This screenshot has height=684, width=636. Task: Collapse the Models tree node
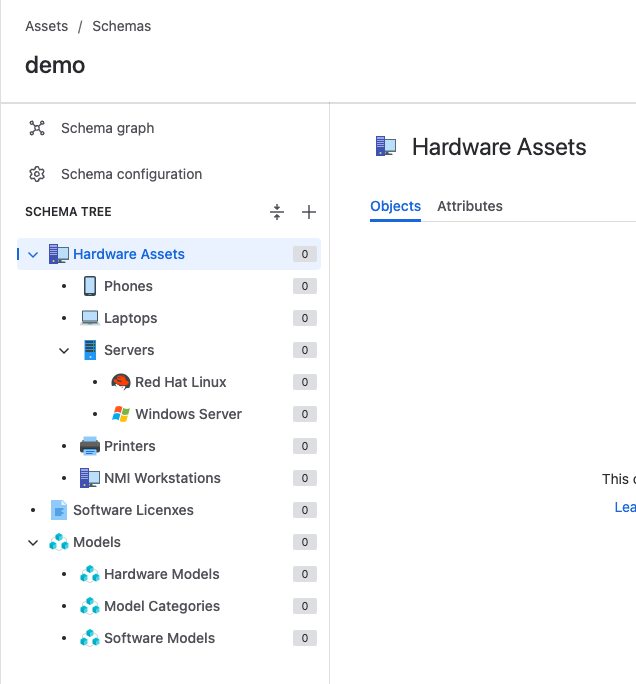[x=33, y=543]
